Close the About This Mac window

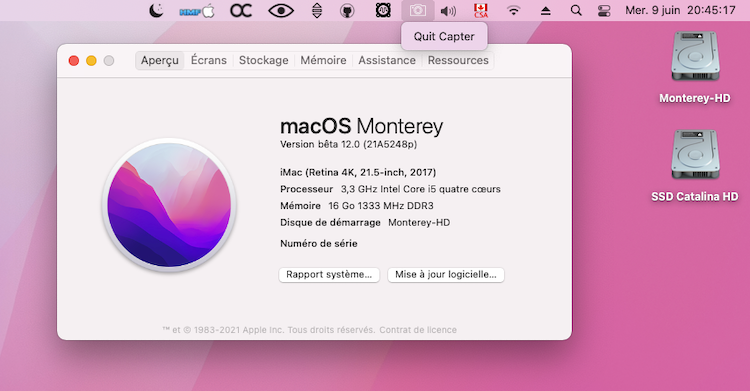tap(74, 61)
